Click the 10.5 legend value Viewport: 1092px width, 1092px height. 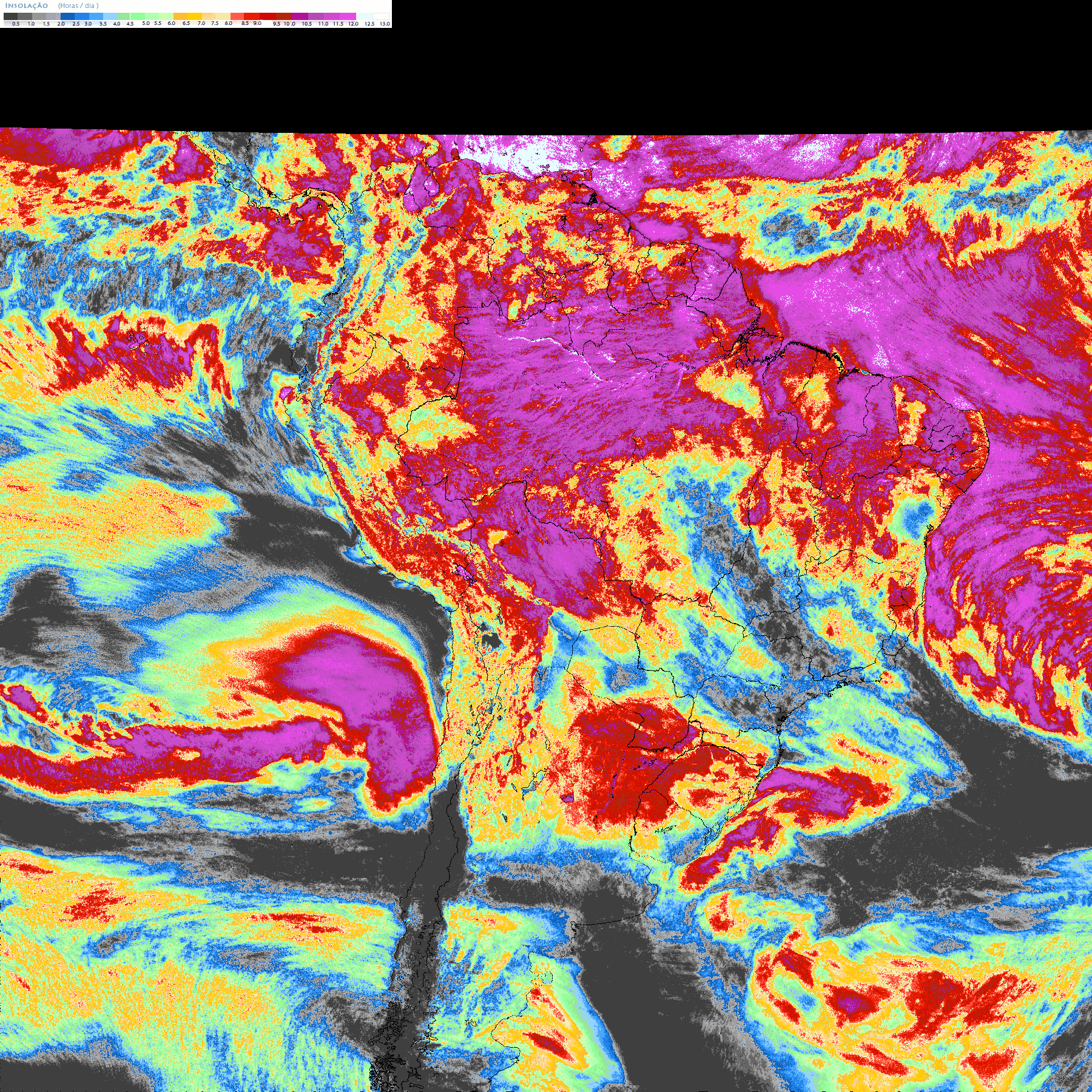click(x=307, y=24)
